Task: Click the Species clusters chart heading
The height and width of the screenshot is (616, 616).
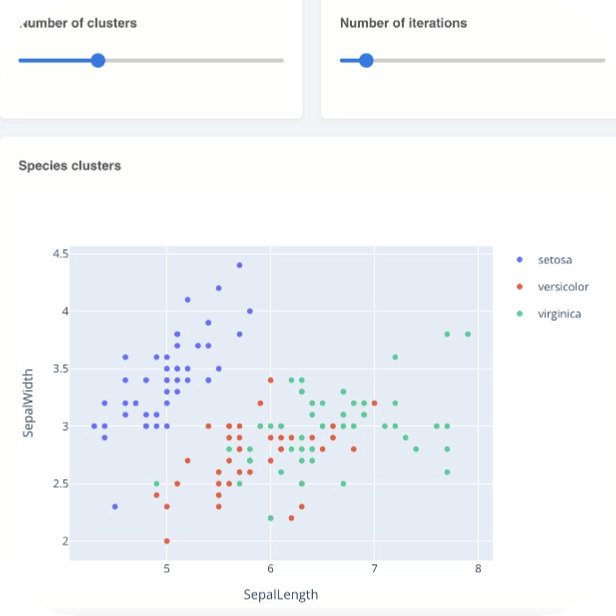Action: tap(70, 165)
